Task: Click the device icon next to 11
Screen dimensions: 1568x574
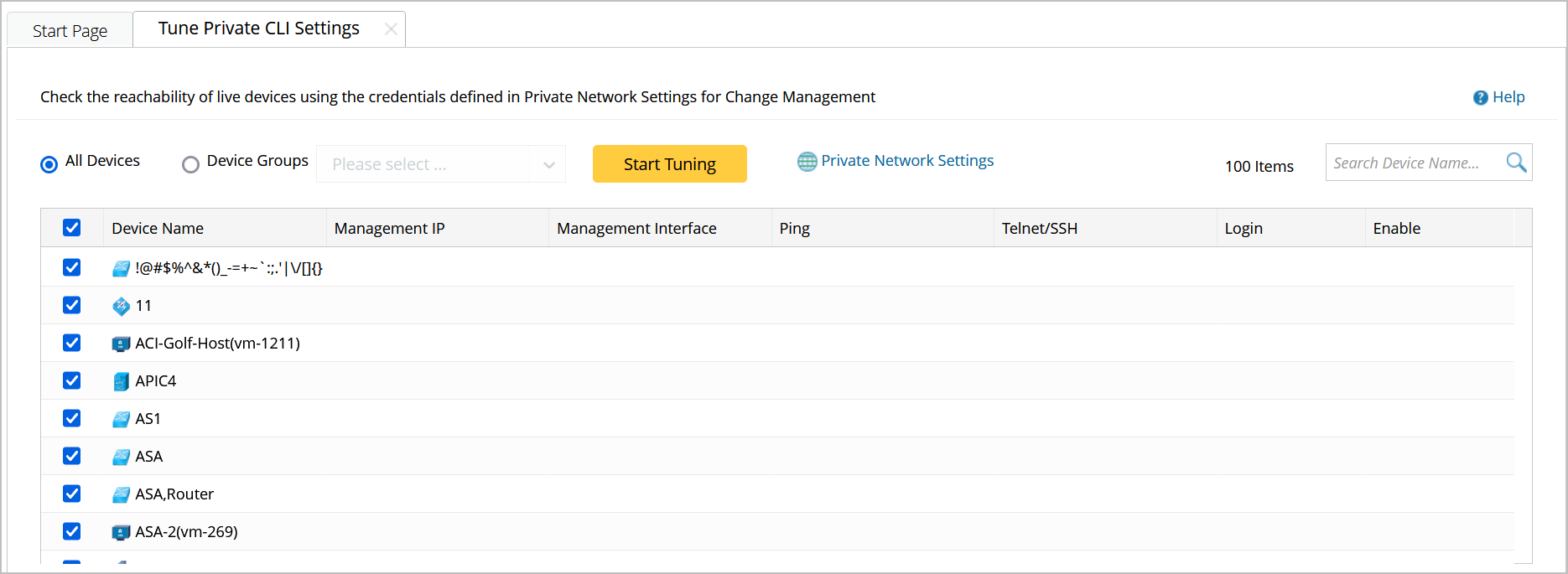Action: [122, 306]
